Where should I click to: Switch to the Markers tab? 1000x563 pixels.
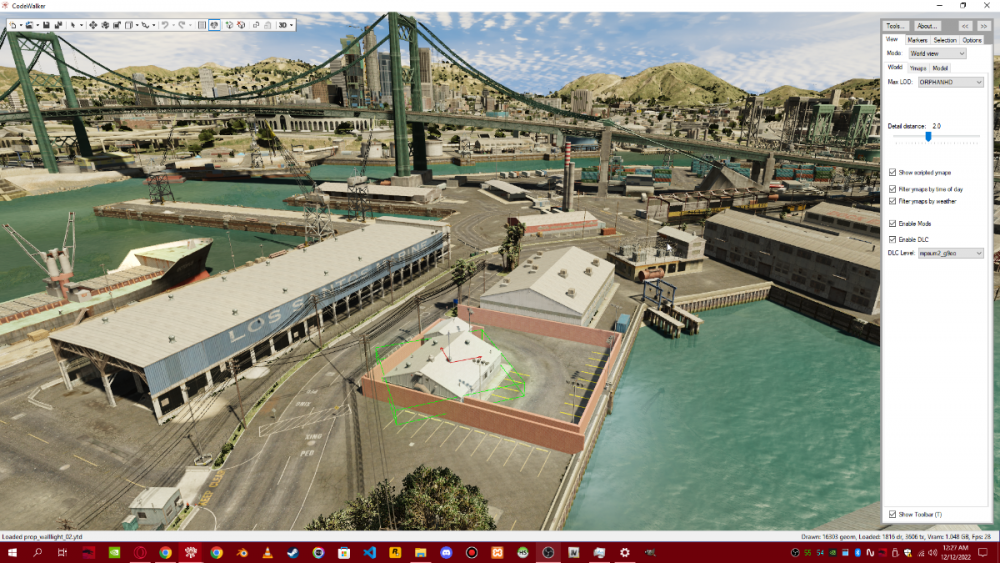917,40
